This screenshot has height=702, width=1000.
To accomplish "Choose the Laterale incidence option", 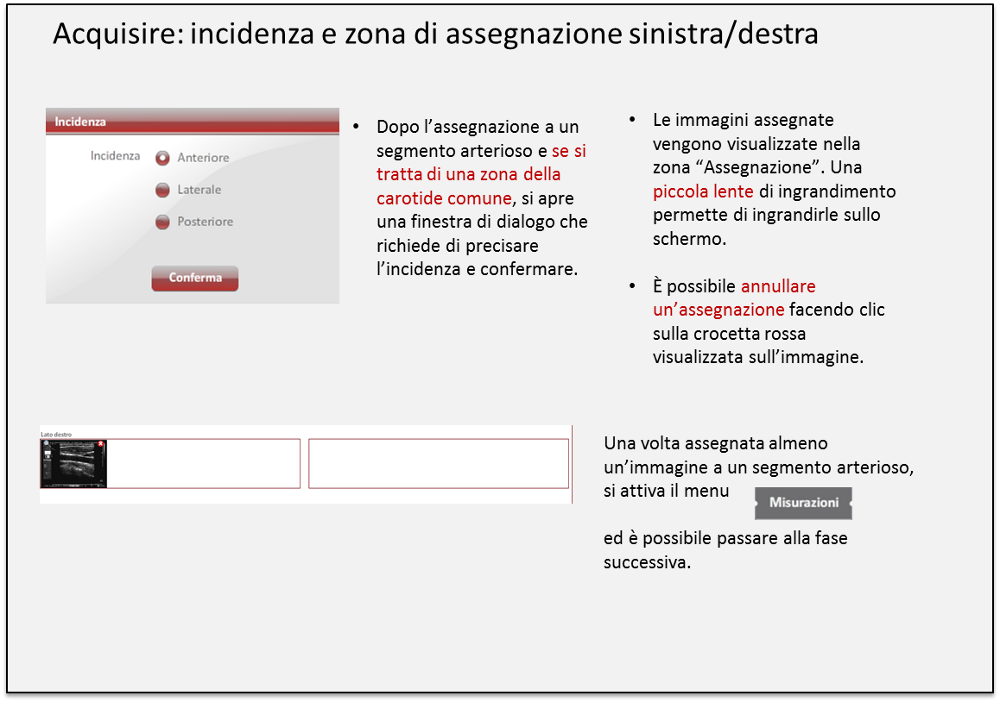I will click(x=163, y=190).
